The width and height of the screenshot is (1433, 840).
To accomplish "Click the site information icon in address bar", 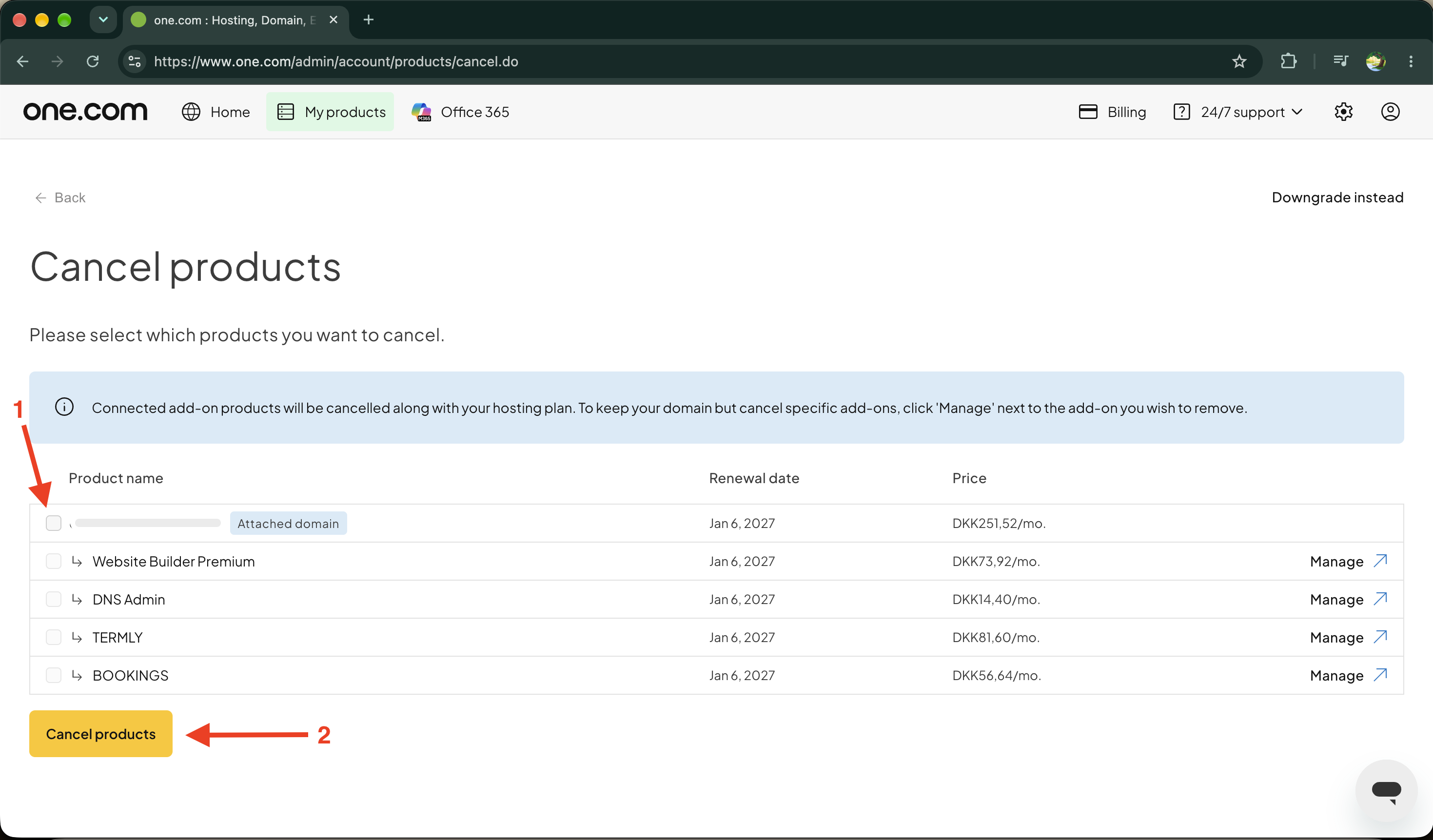I will (135, 61).
